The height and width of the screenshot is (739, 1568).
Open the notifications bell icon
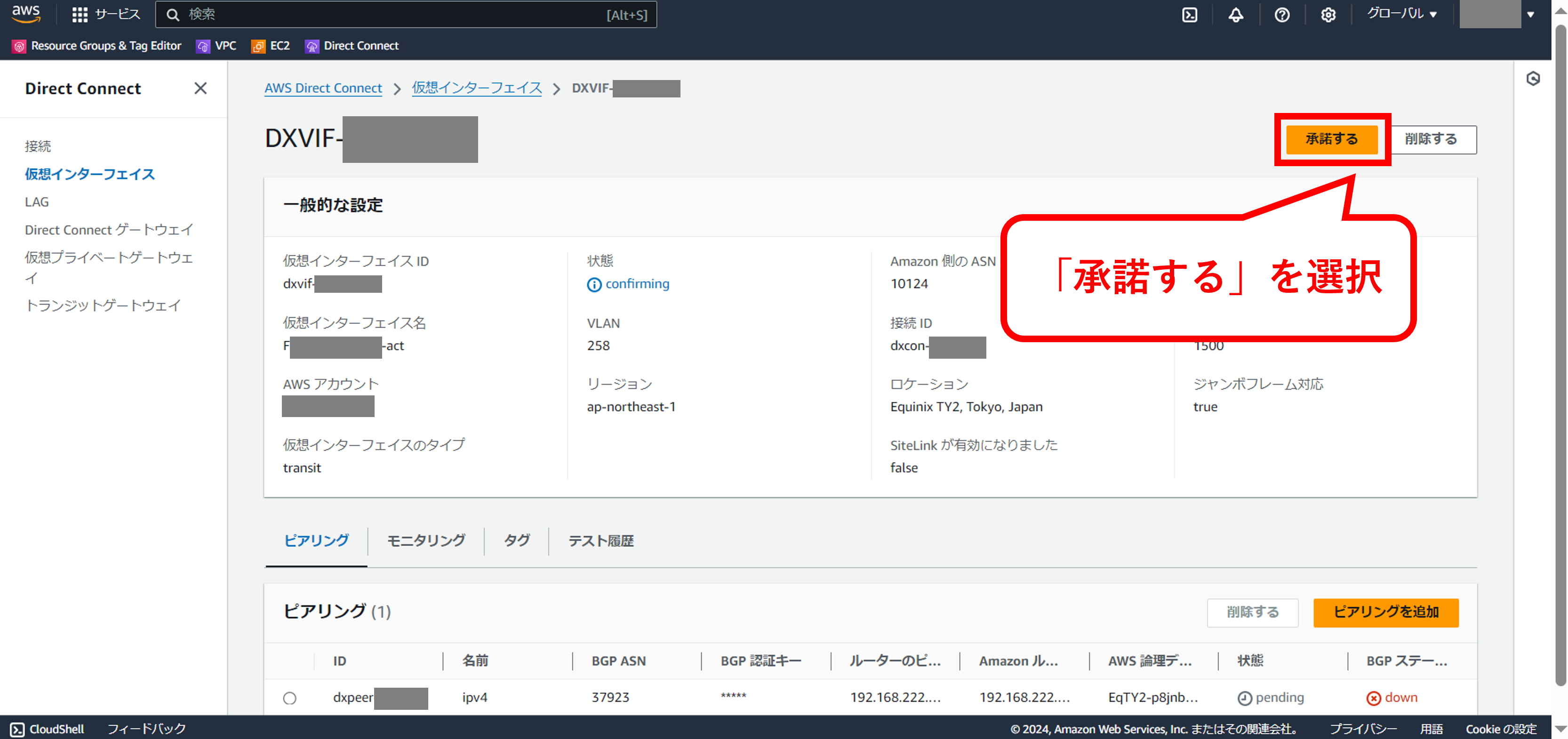pos(1236,15)
